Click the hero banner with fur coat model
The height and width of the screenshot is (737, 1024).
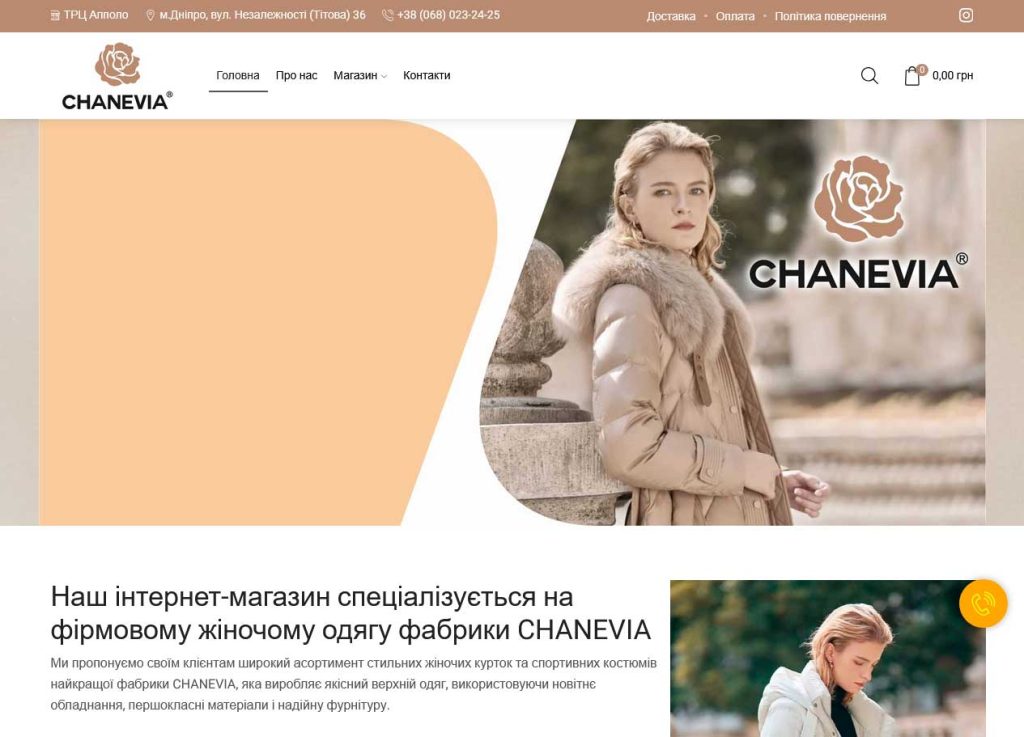pyautogui.click(x=512, y=322)
